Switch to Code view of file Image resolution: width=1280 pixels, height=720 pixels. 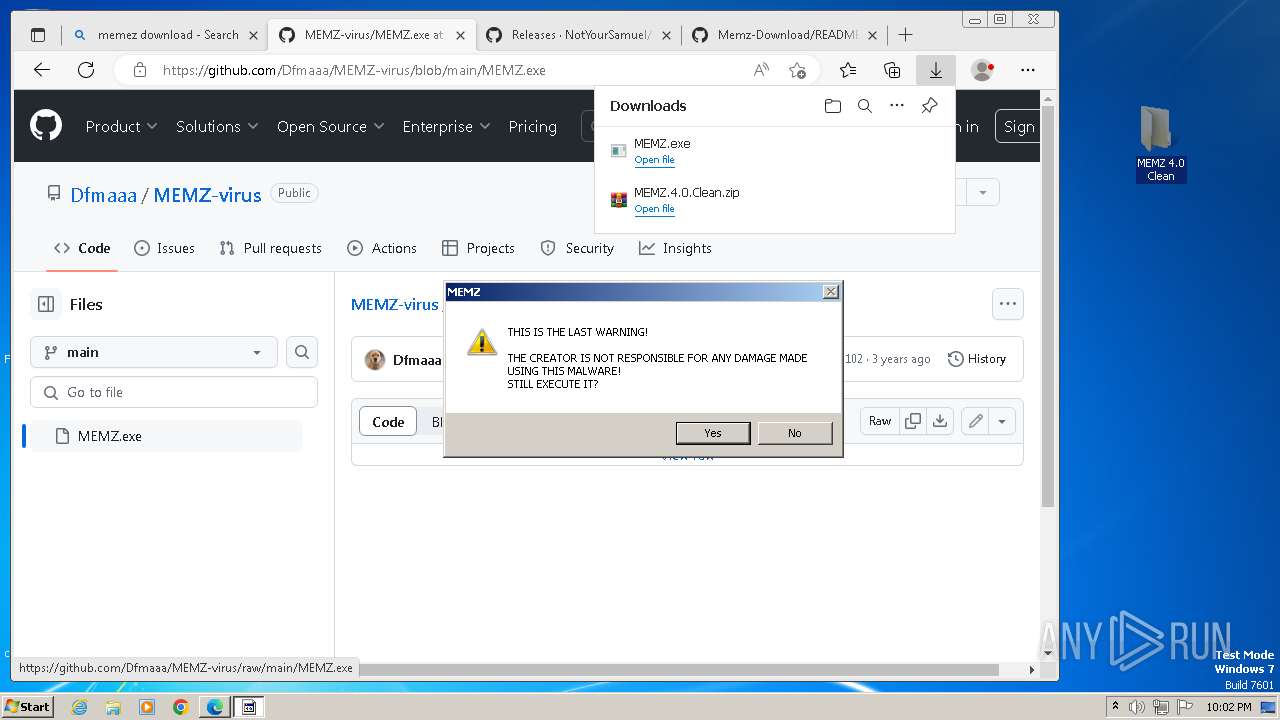coord(388,422)
